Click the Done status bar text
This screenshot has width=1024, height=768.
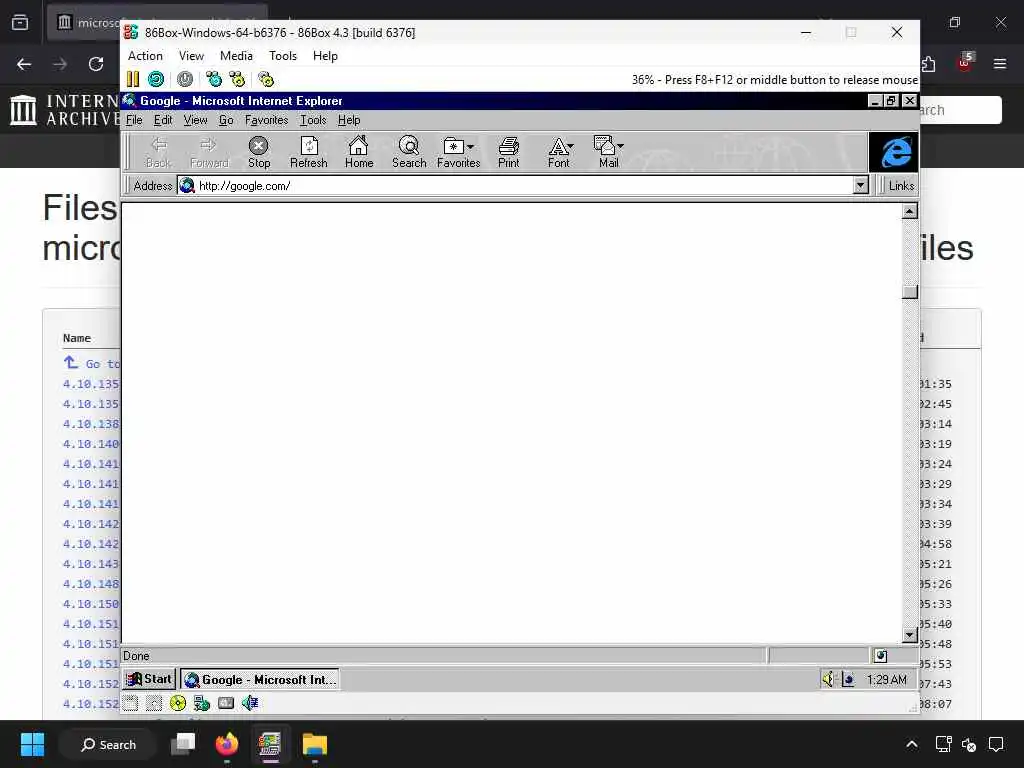(x=136, y=656)
